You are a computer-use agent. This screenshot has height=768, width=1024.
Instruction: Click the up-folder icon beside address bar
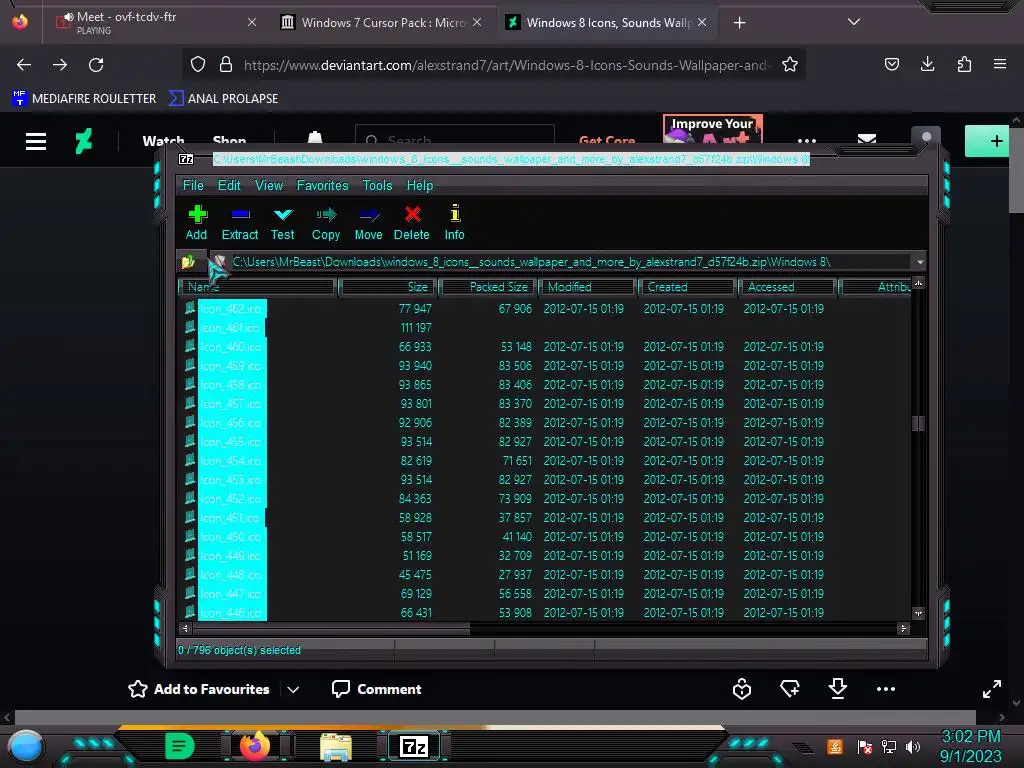point(189,262)
